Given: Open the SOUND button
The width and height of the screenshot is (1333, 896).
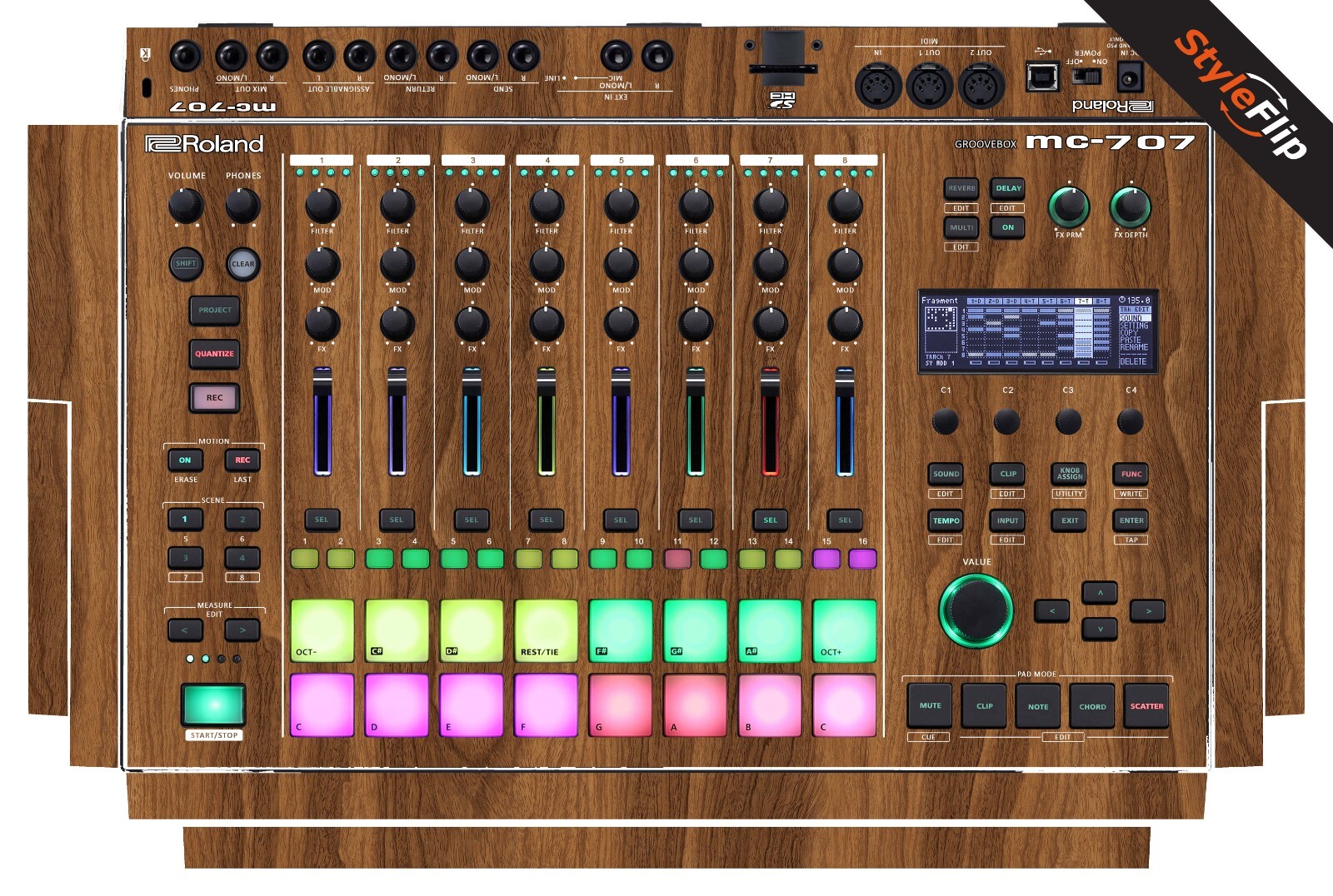Looking at the screenshot, I should tap(946, 474).
